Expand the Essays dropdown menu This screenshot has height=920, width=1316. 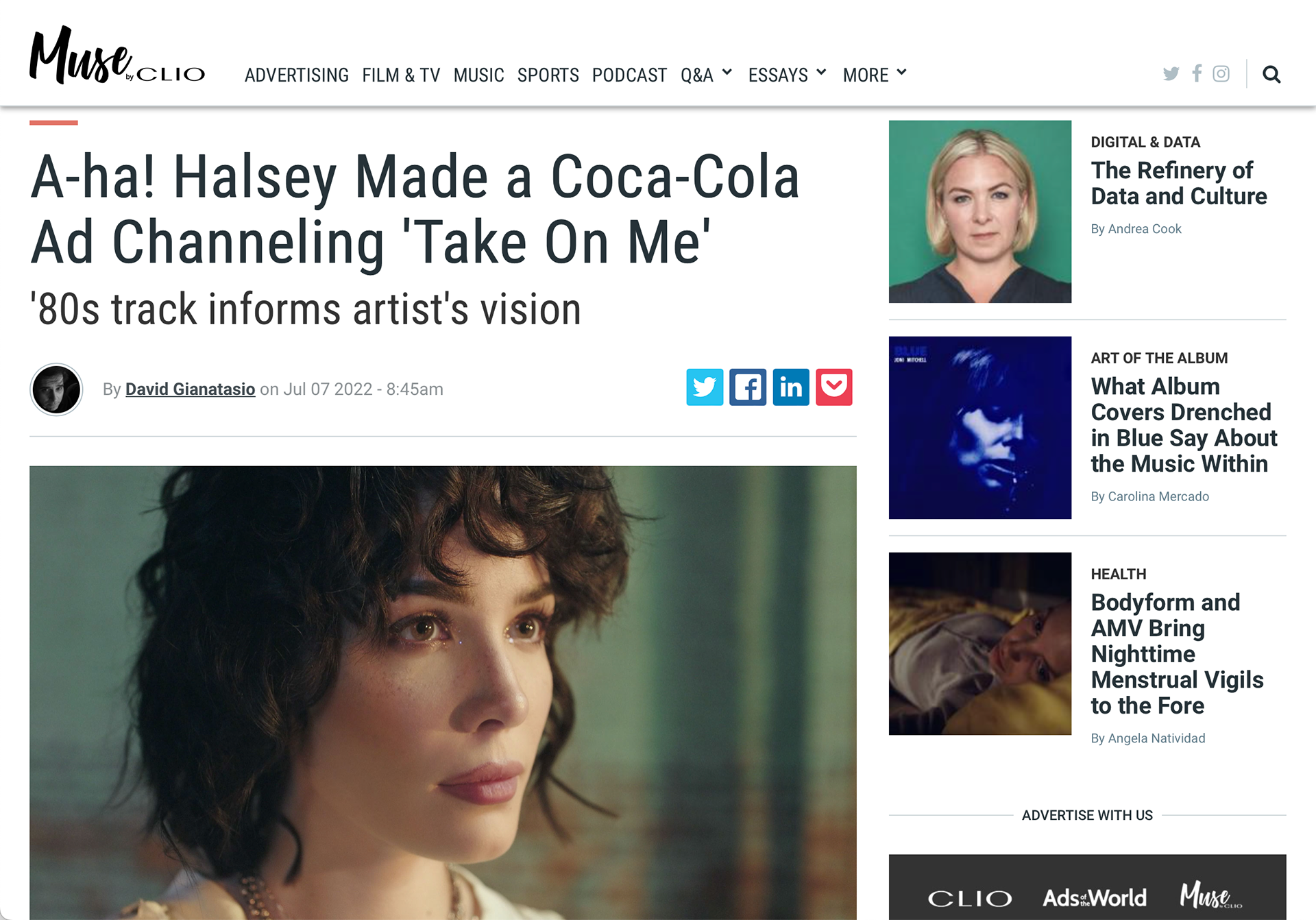[x=788, y=75]
